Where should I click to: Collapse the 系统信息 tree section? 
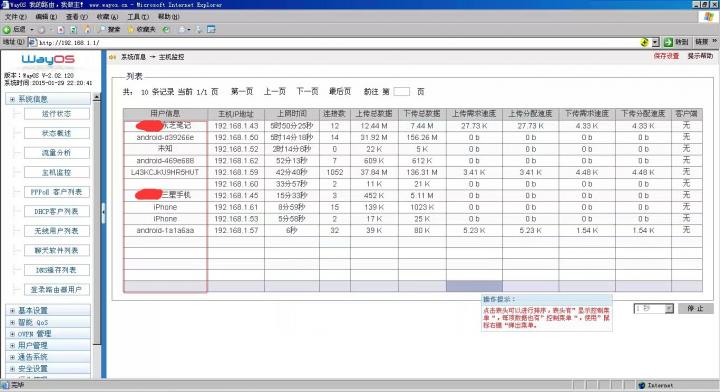coord(12,99)
